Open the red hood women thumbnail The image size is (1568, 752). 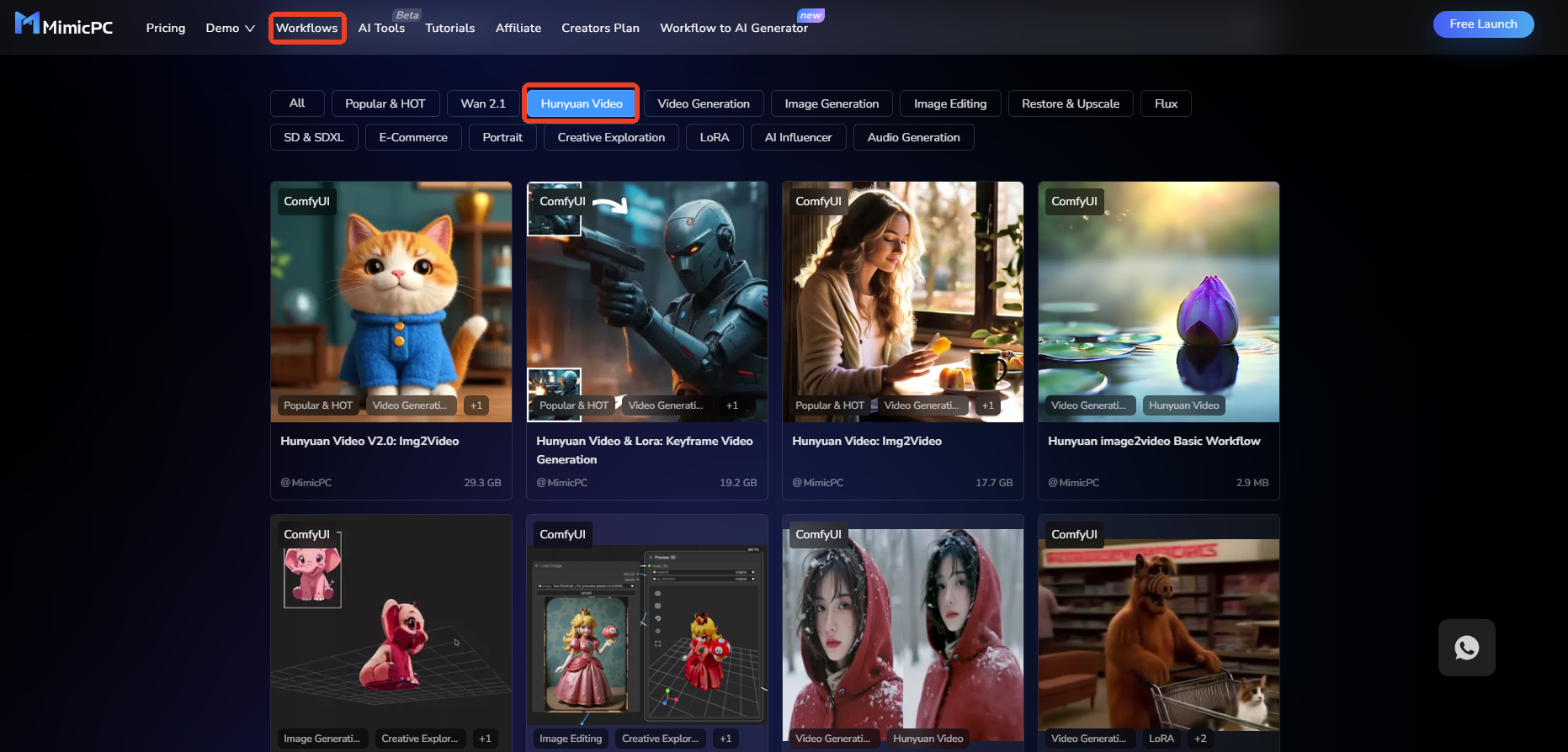[903, 633]
